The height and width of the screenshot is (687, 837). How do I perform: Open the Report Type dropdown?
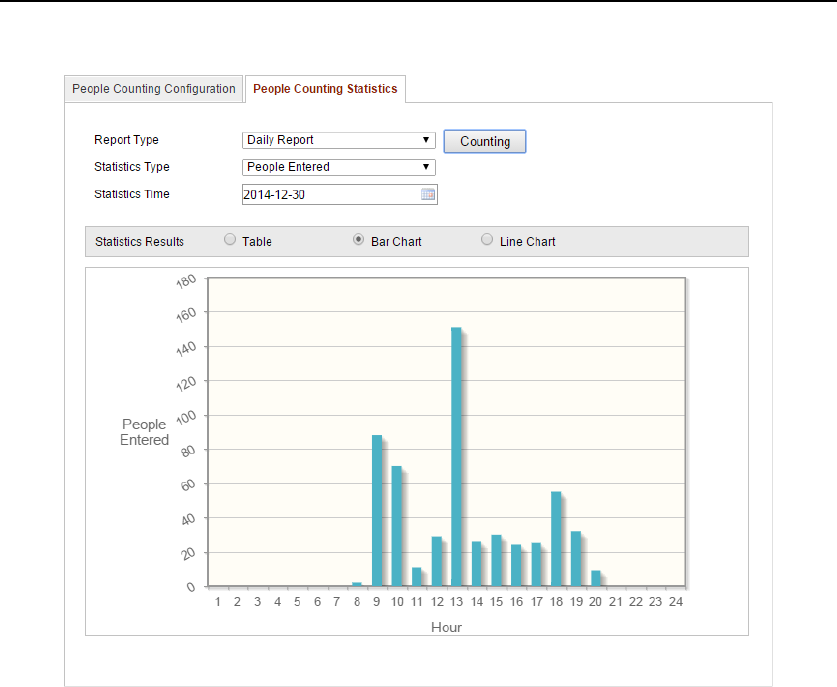click(339, 140)
